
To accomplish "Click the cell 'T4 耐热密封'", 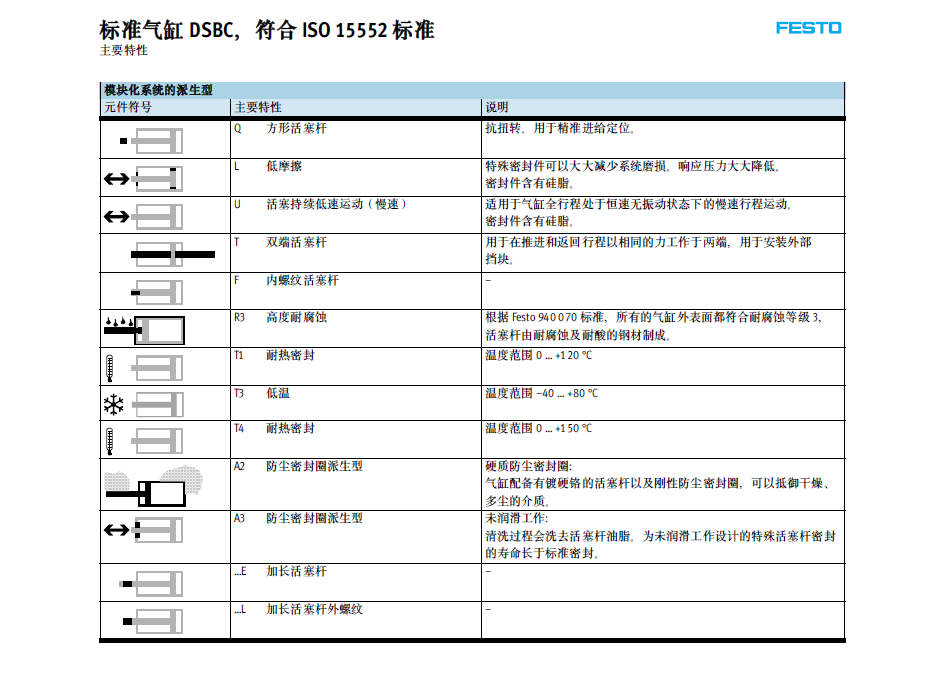I will (x=274, y=428).
